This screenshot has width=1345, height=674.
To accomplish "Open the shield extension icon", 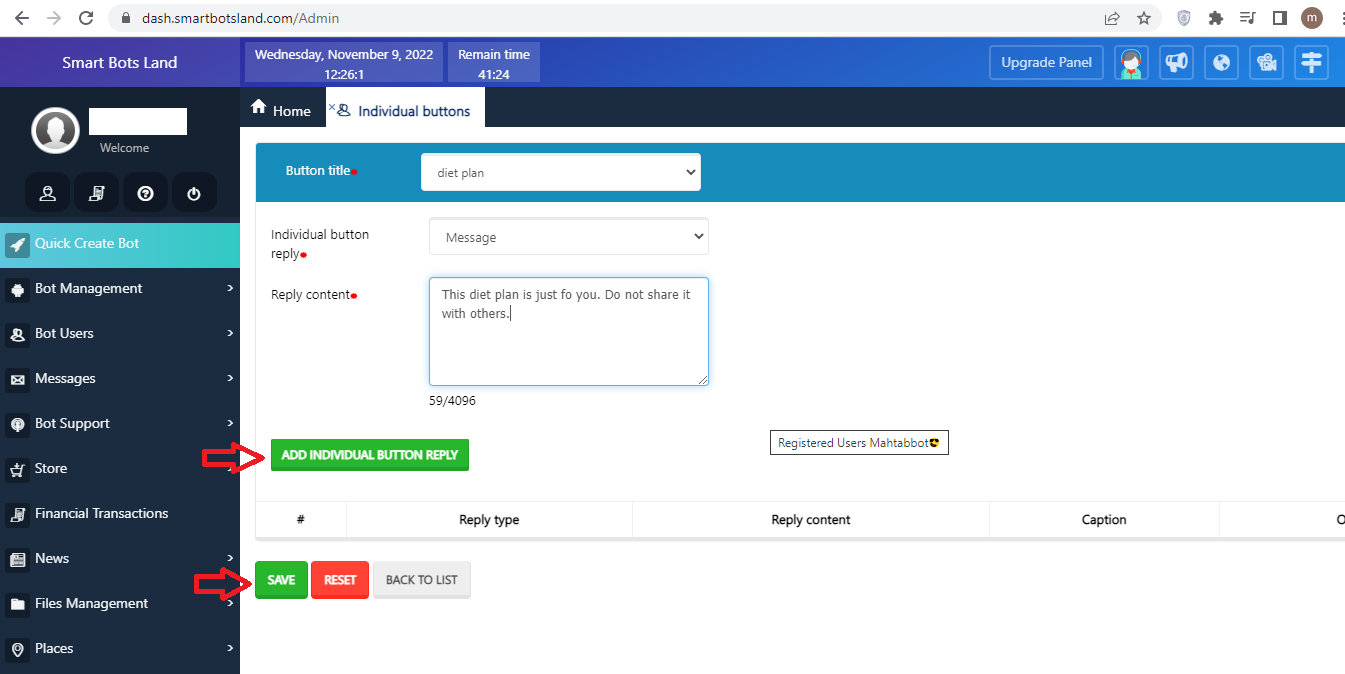I will pyautogui.click(x=1184, y=18).
